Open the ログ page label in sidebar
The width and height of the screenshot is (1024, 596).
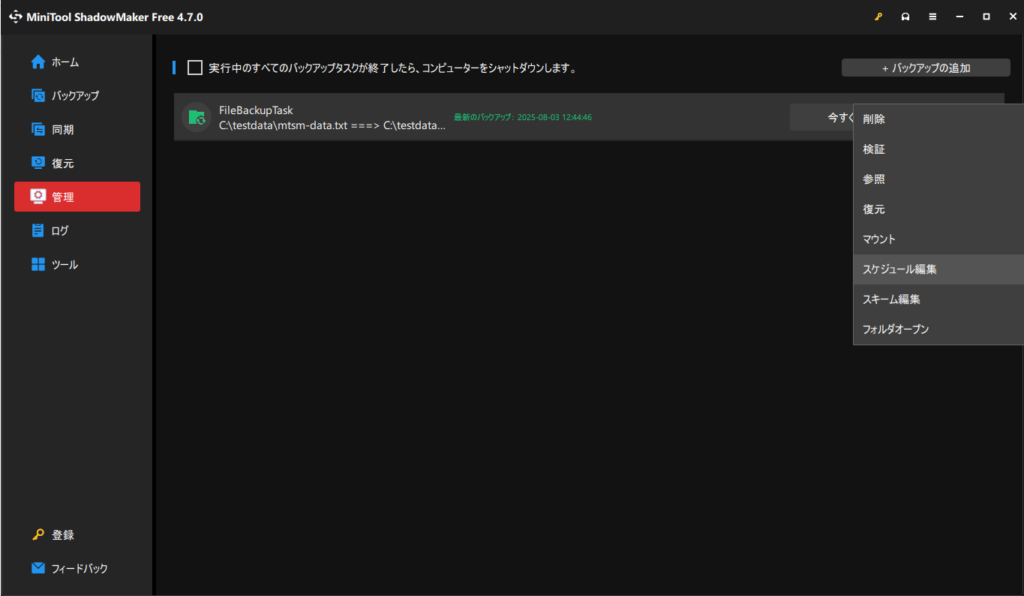pos(60,230)
